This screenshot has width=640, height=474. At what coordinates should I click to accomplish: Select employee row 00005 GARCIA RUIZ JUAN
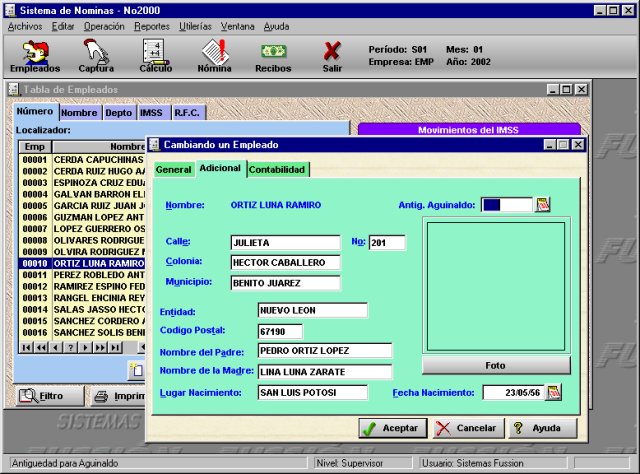pos(82,206)
